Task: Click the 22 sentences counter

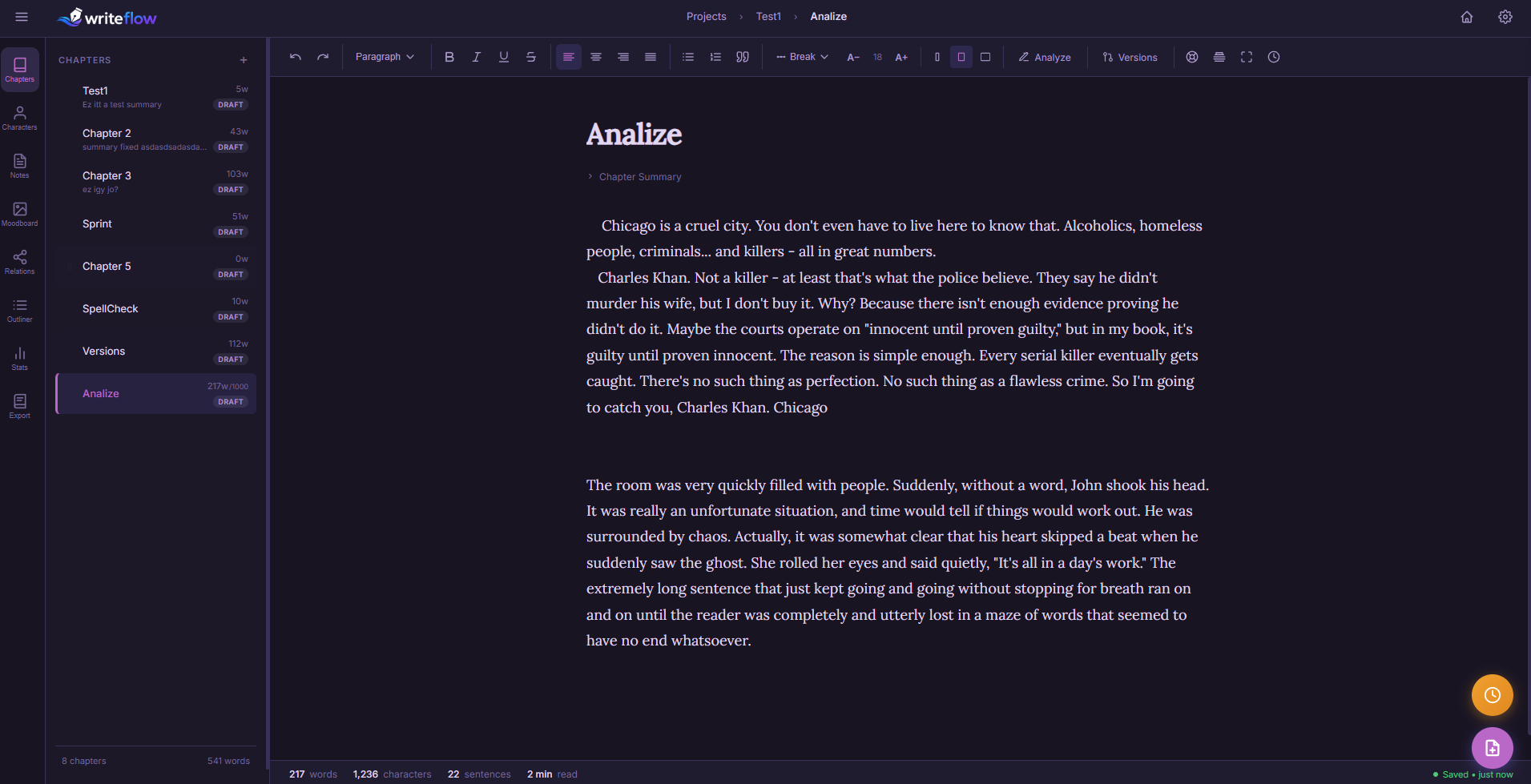Action: [479, 774]
